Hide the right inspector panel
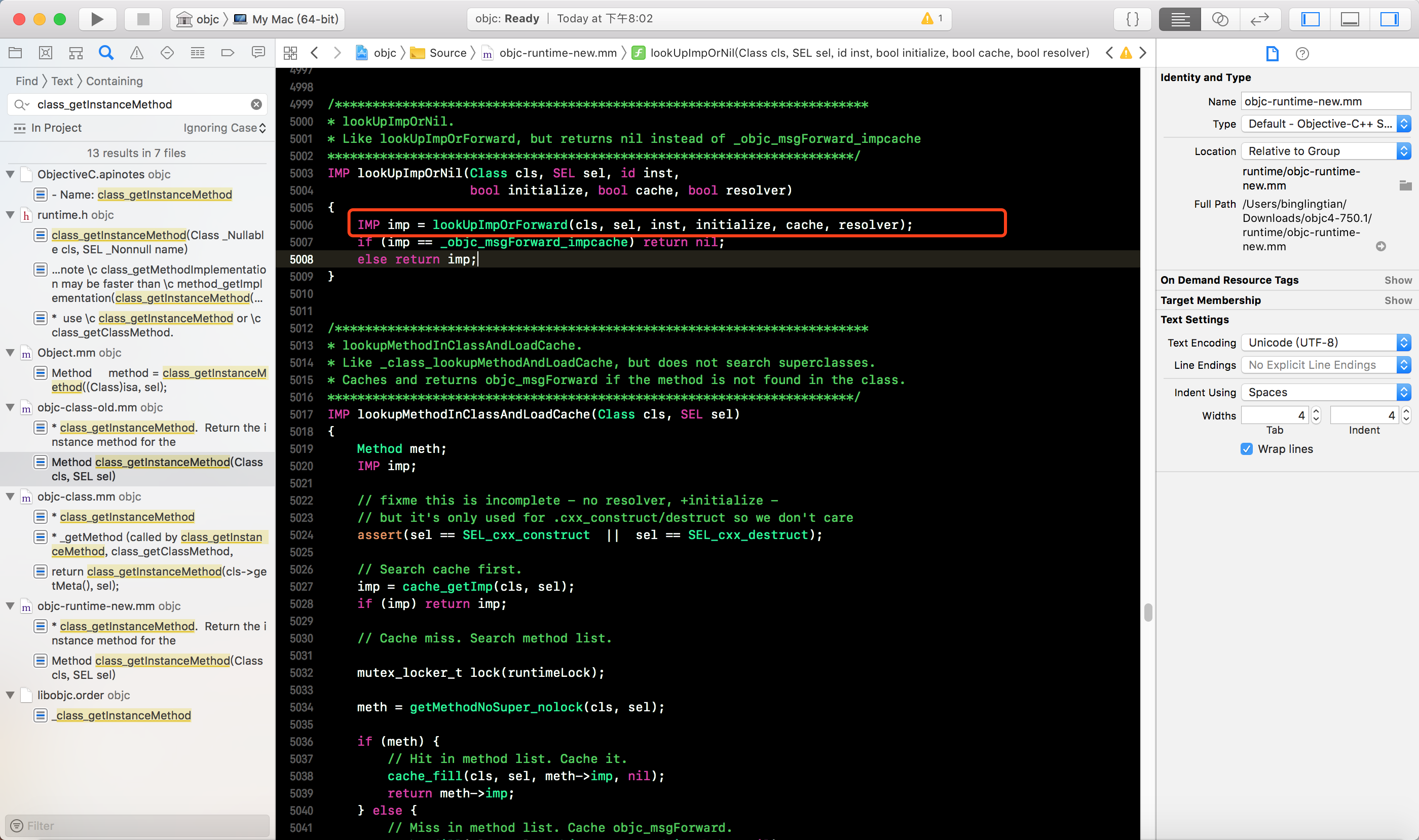The height and width of the screenshot is (840, 1419). 1389,19
